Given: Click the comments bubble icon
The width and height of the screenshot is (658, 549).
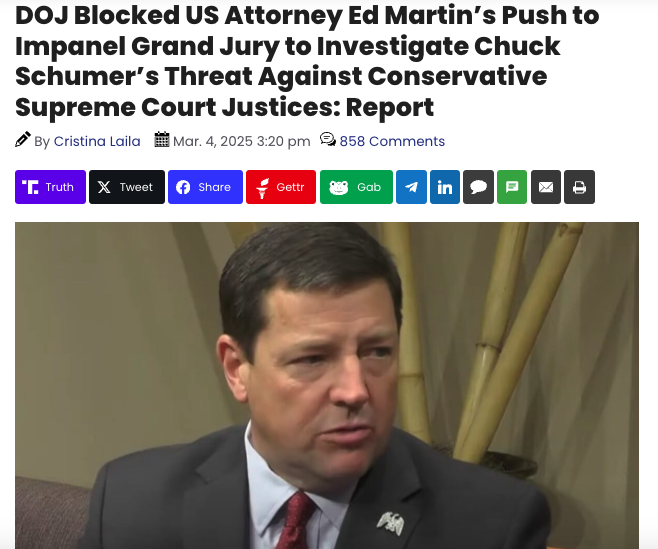Looking at the screenshot, I should [328, 139].
